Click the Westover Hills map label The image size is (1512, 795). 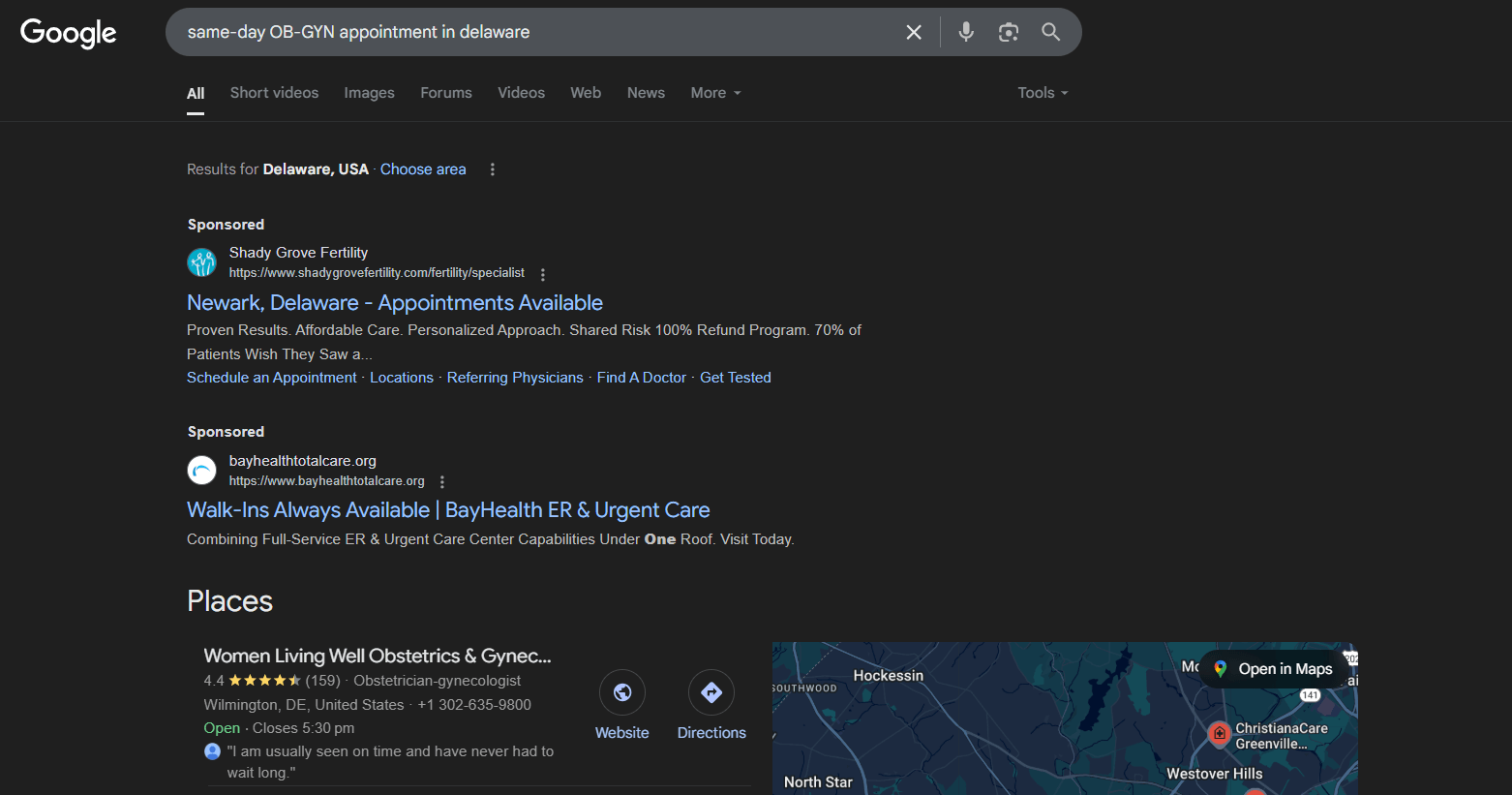(1214, 774)
